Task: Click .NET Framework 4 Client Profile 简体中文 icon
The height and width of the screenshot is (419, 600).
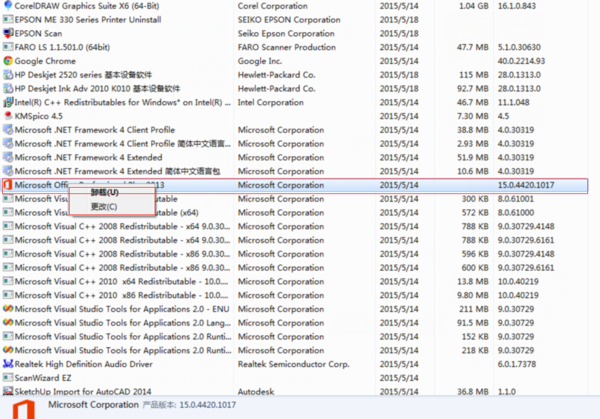Action: [x=8, y=143]
